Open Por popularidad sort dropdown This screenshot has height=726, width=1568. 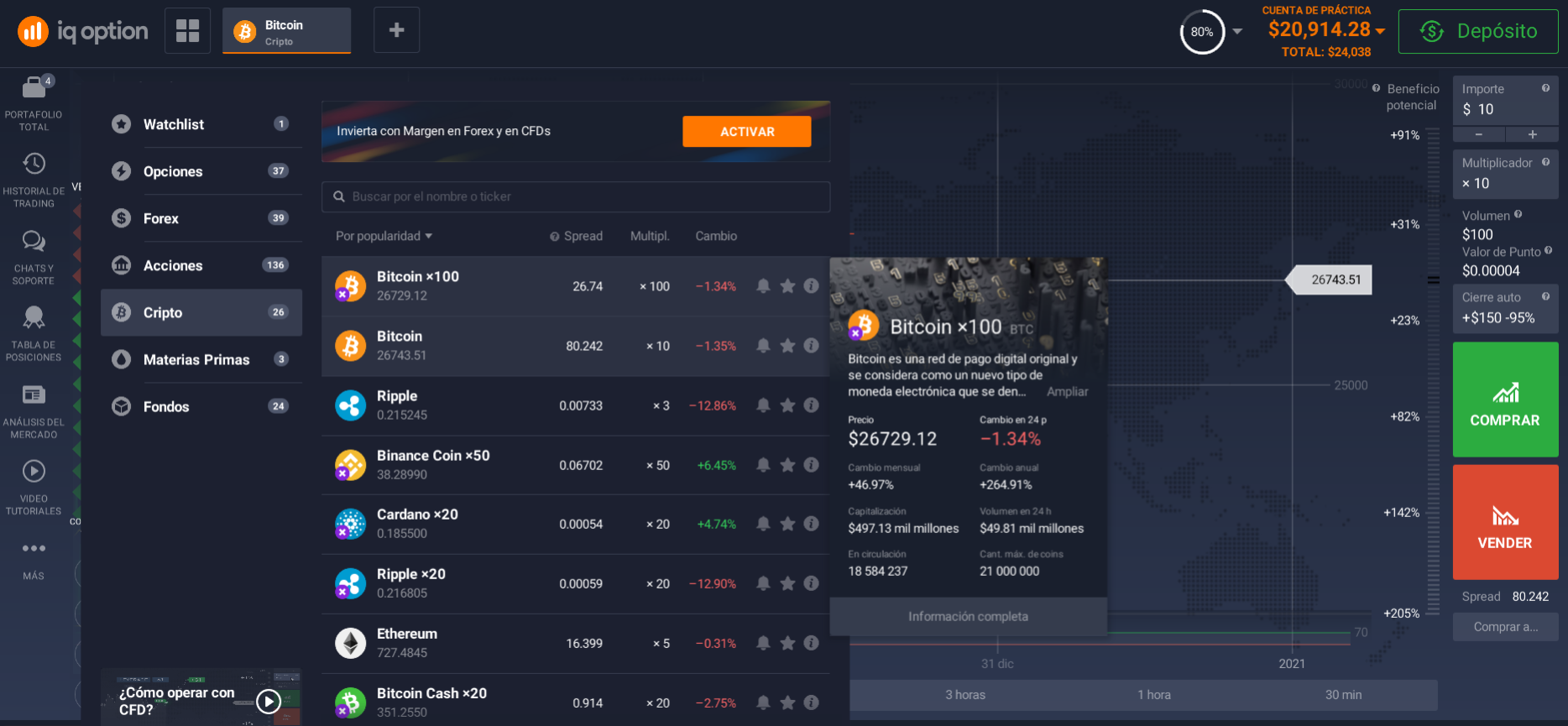384,236
